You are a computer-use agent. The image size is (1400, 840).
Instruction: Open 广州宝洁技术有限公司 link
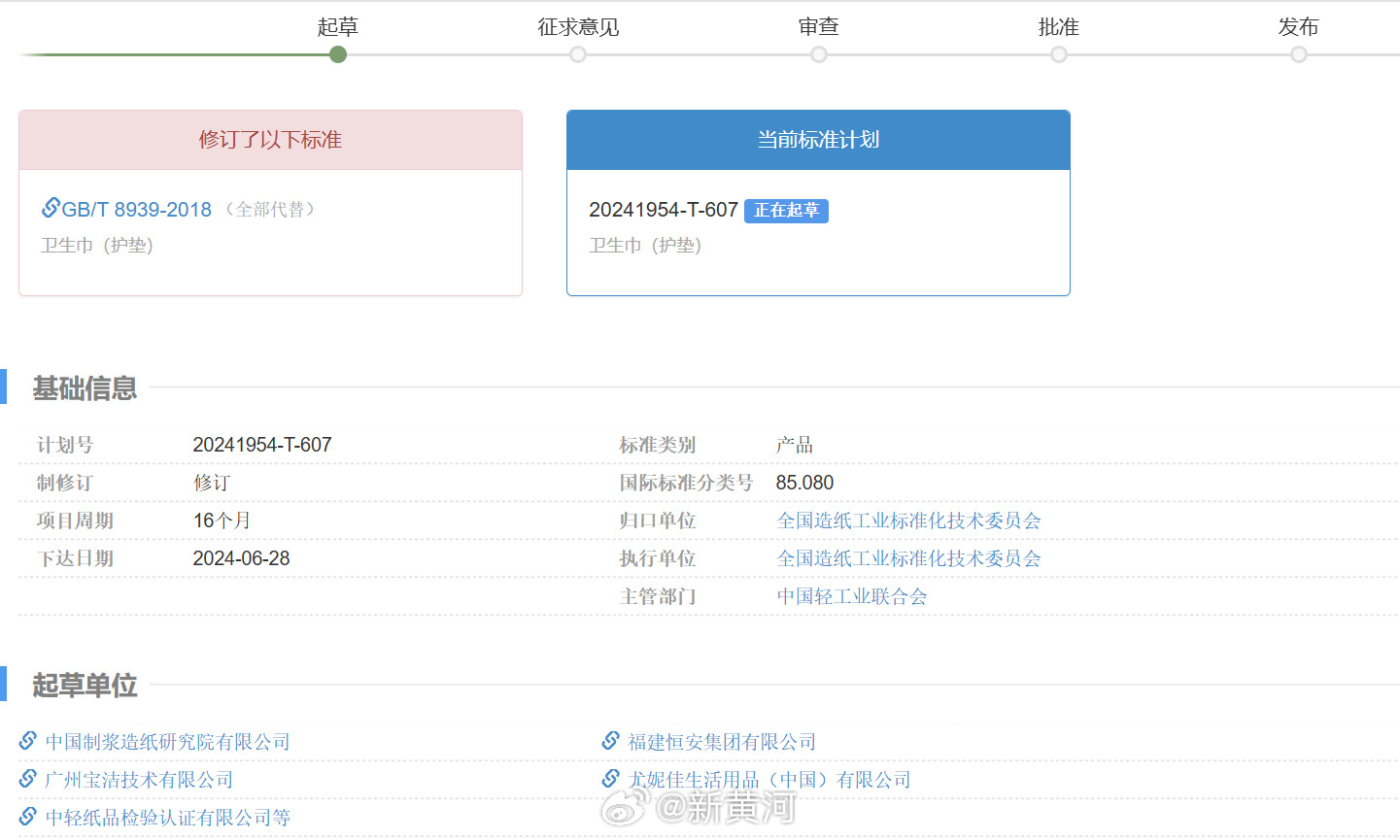(x=139, y=780)
